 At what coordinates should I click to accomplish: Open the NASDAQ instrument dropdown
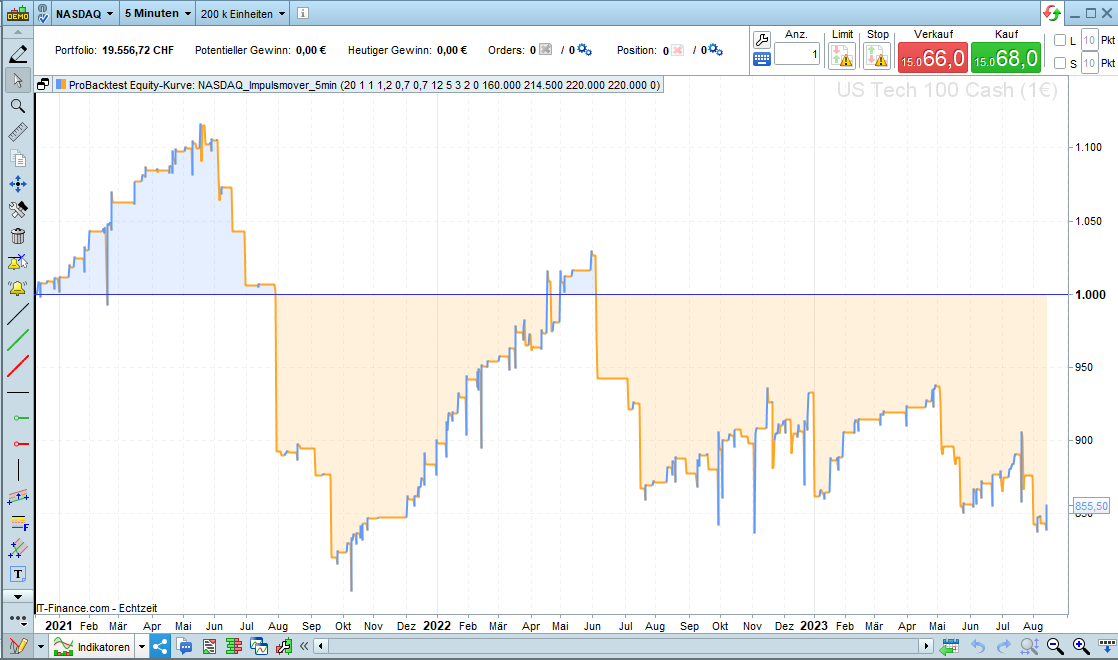(x=85, y=14)
